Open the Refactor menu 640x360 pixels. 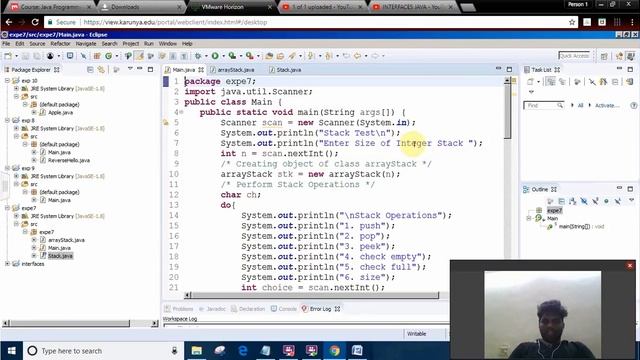(60, 44)
